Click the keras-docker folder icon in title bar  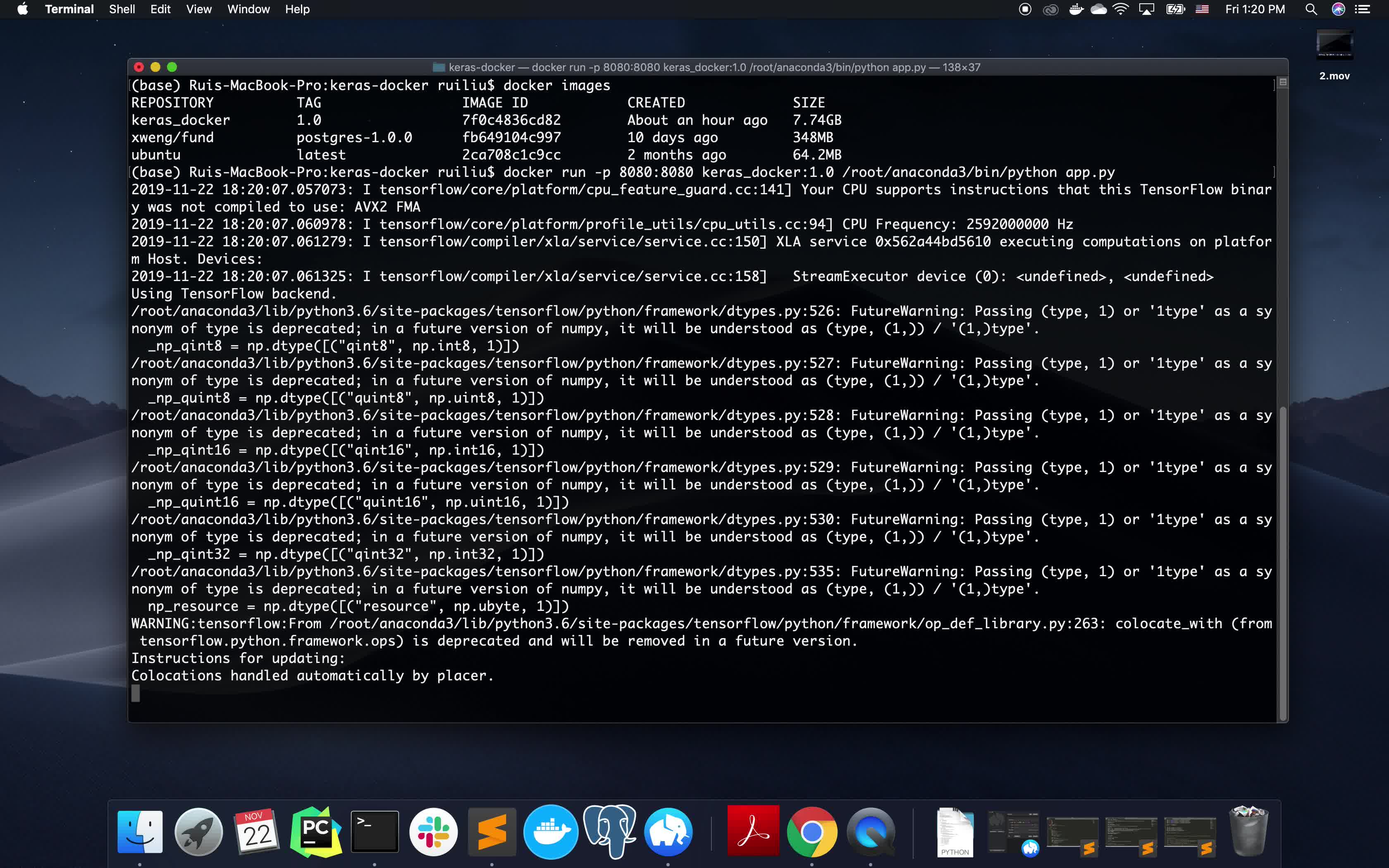point(439,67)
